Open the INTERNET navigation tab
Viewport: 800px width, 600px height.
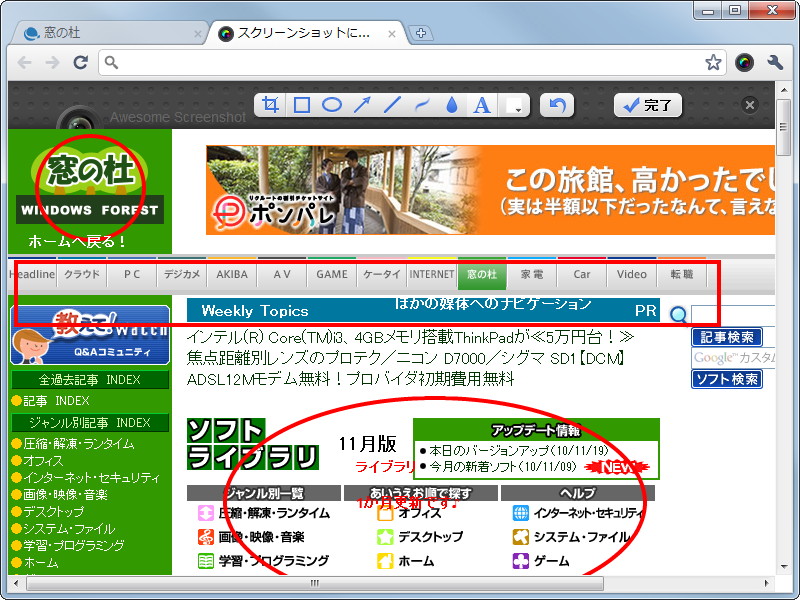pyautogui.click(x=432, y=274)
